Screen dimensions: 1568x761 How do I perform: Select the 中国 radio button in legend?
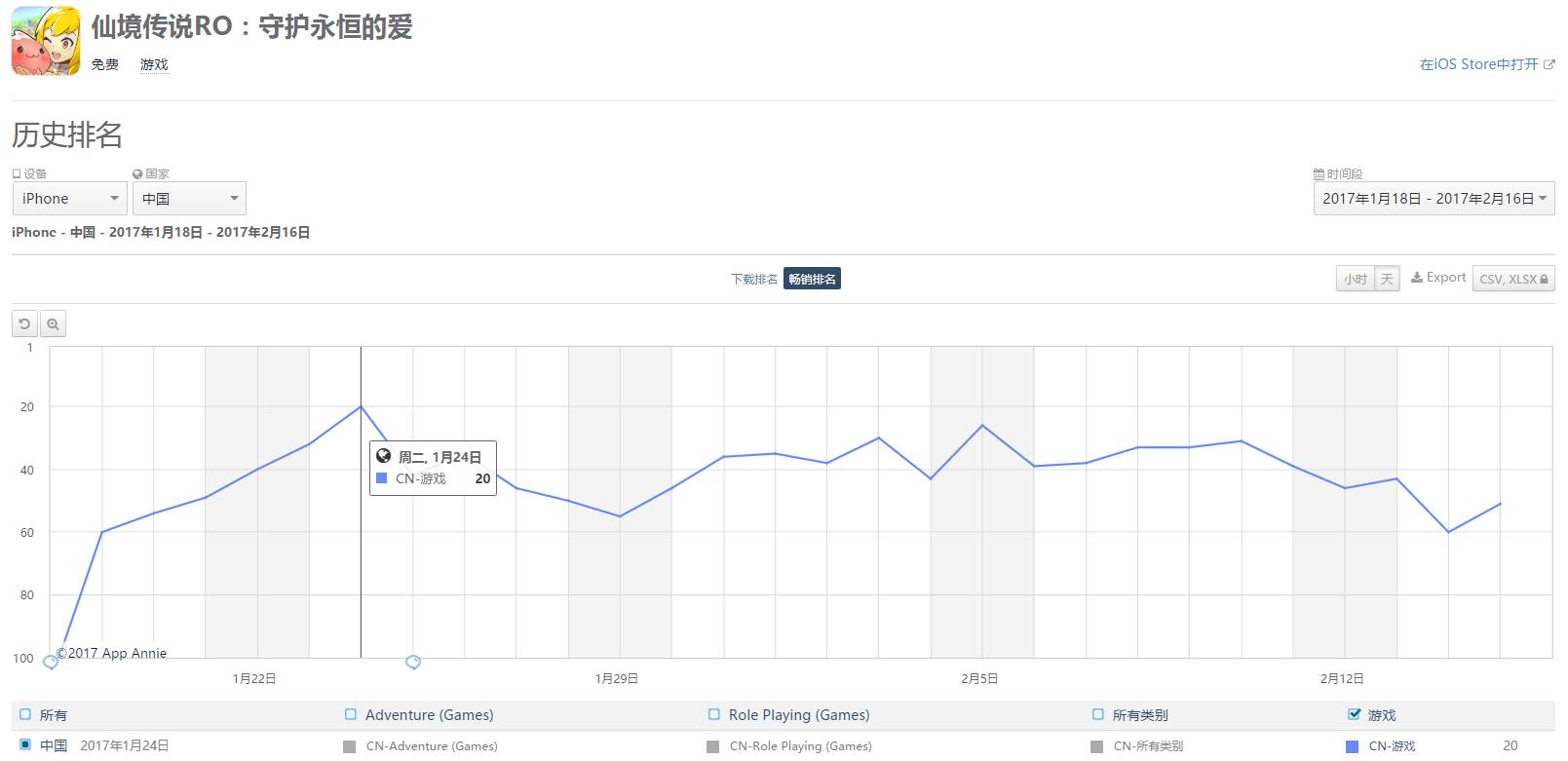click(x=25, y=745)
